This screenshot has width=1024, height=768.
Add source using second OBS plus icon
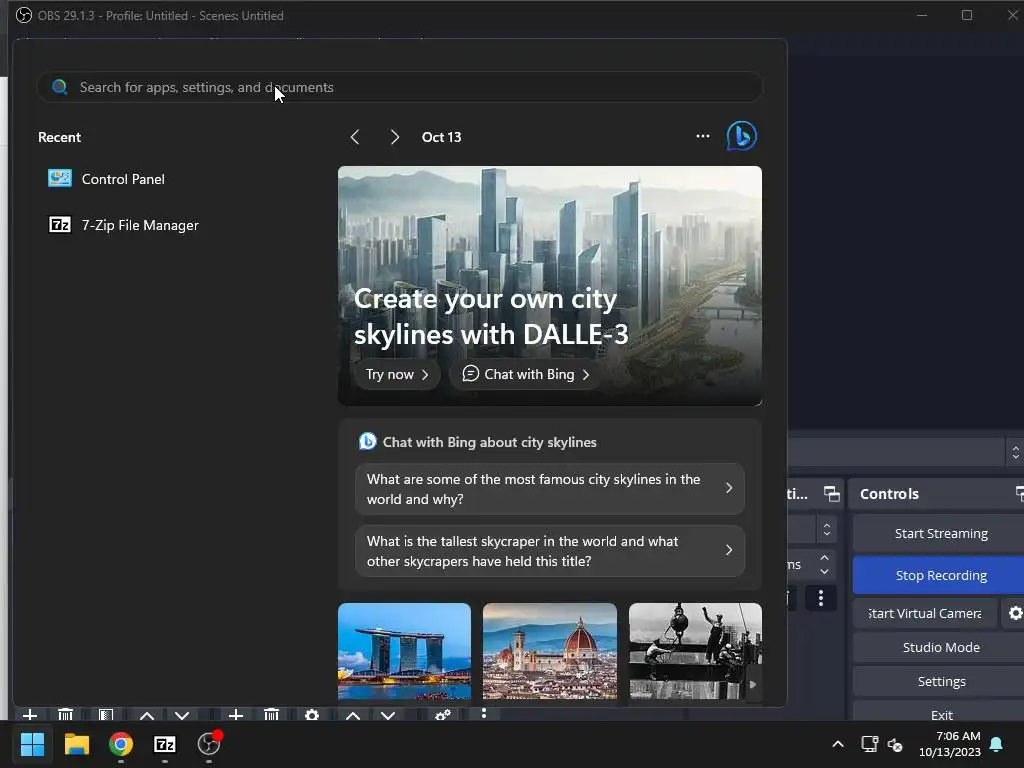click(x=236, y=715)
